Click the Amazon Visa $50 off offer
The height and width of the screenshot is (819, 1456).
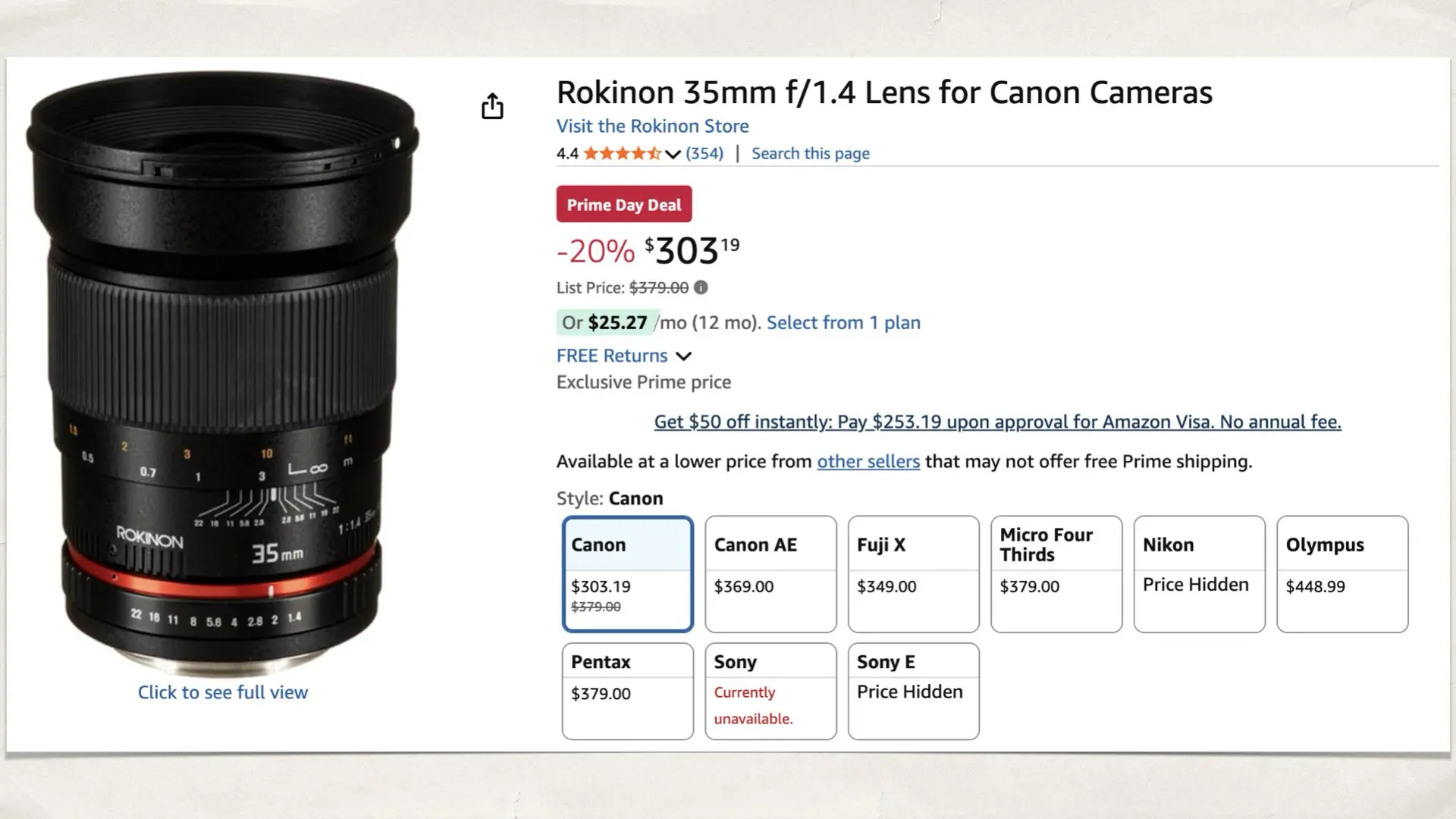pyautogui.click(x=997, y=422)
